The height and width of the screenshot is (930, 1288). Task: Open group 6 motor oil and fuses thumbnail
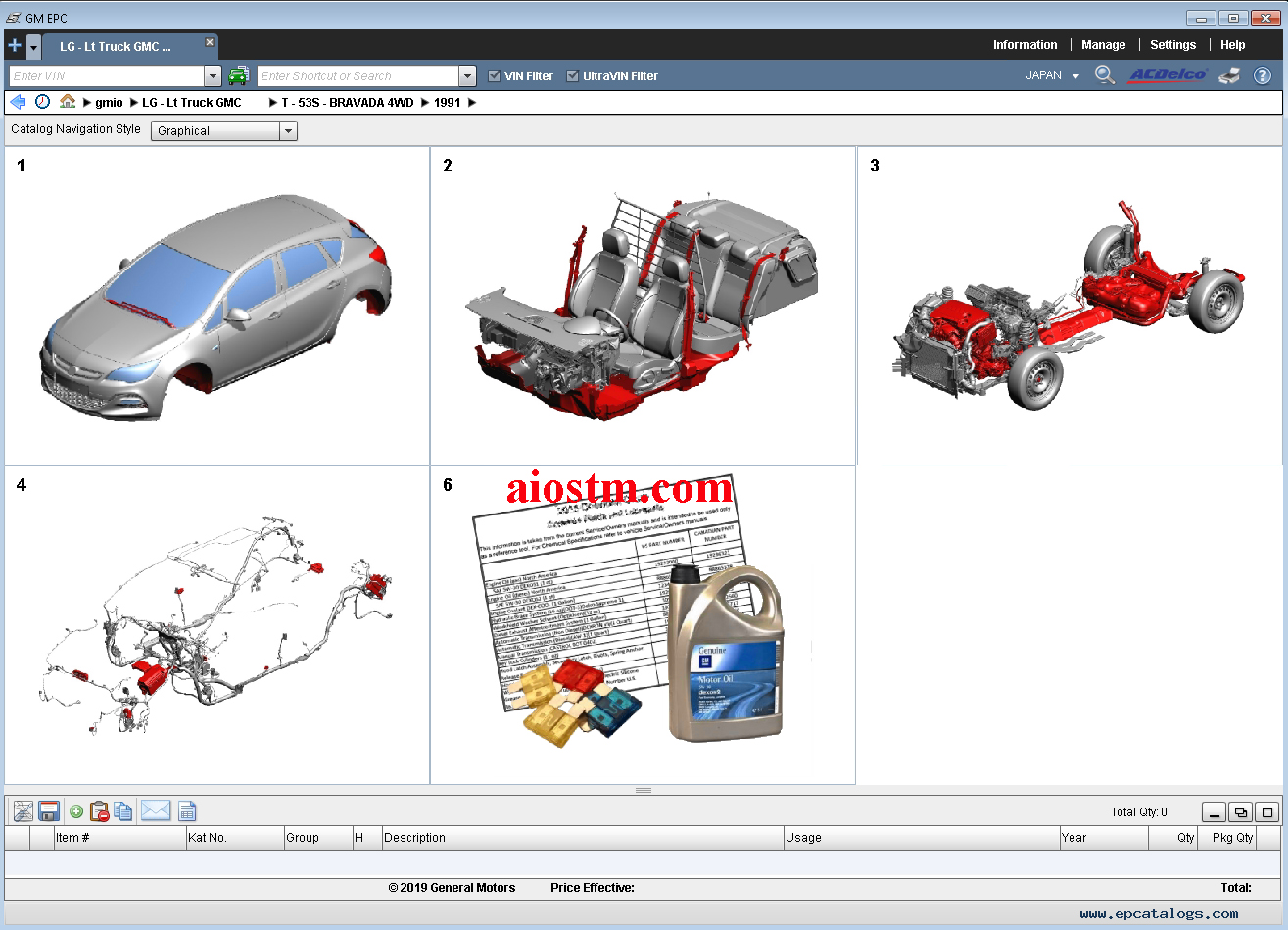click(x=643, y=625)
